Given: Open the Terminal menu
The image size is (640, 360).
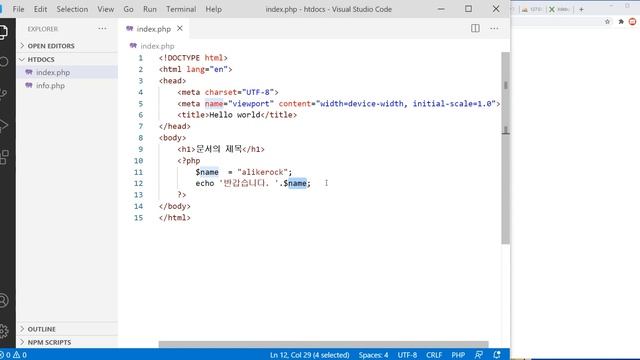Looking at the screenshot, I should tap(181, 9).
